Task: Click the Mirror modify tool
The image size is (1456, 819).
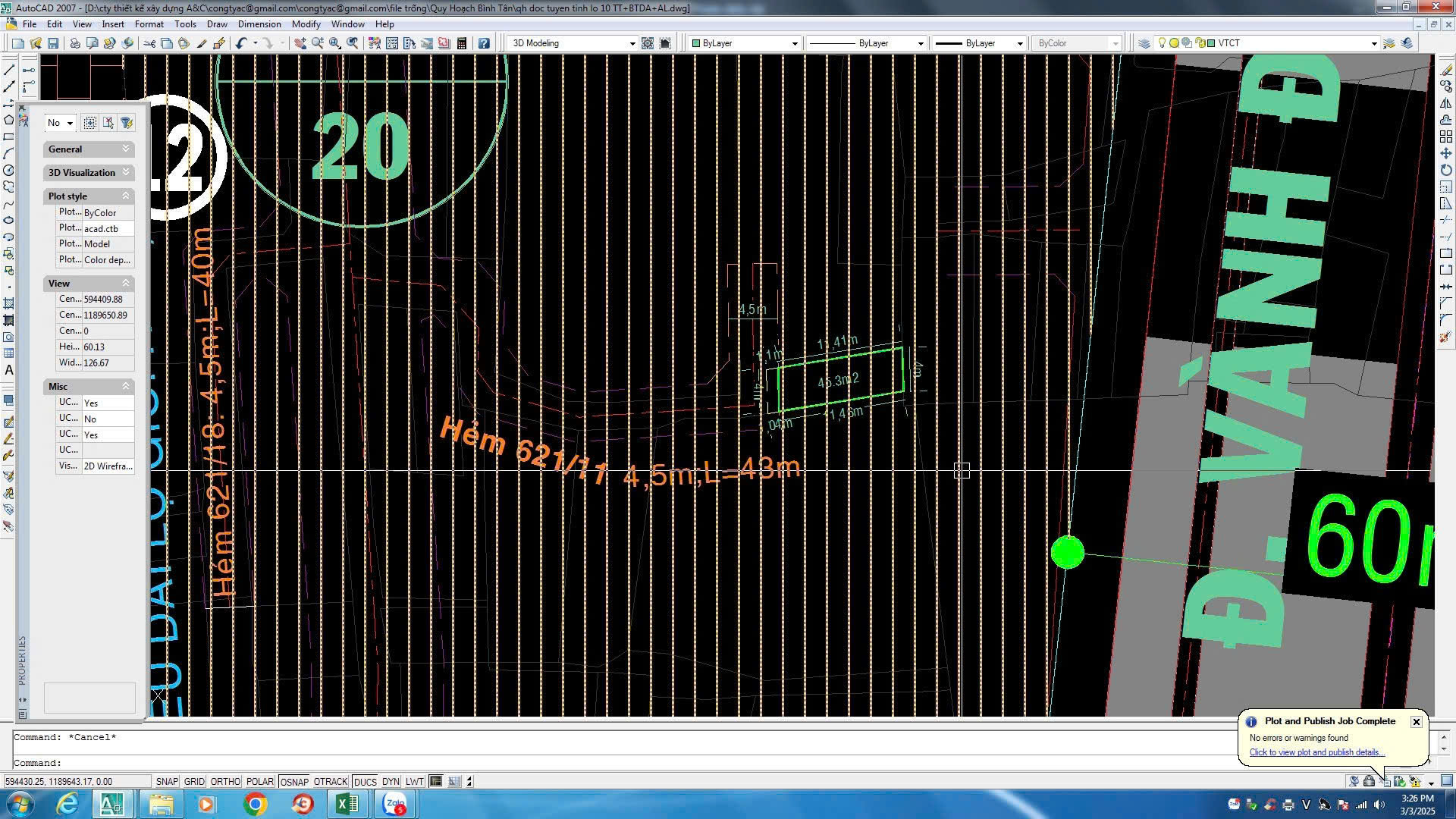Action: click(1446, 103)
